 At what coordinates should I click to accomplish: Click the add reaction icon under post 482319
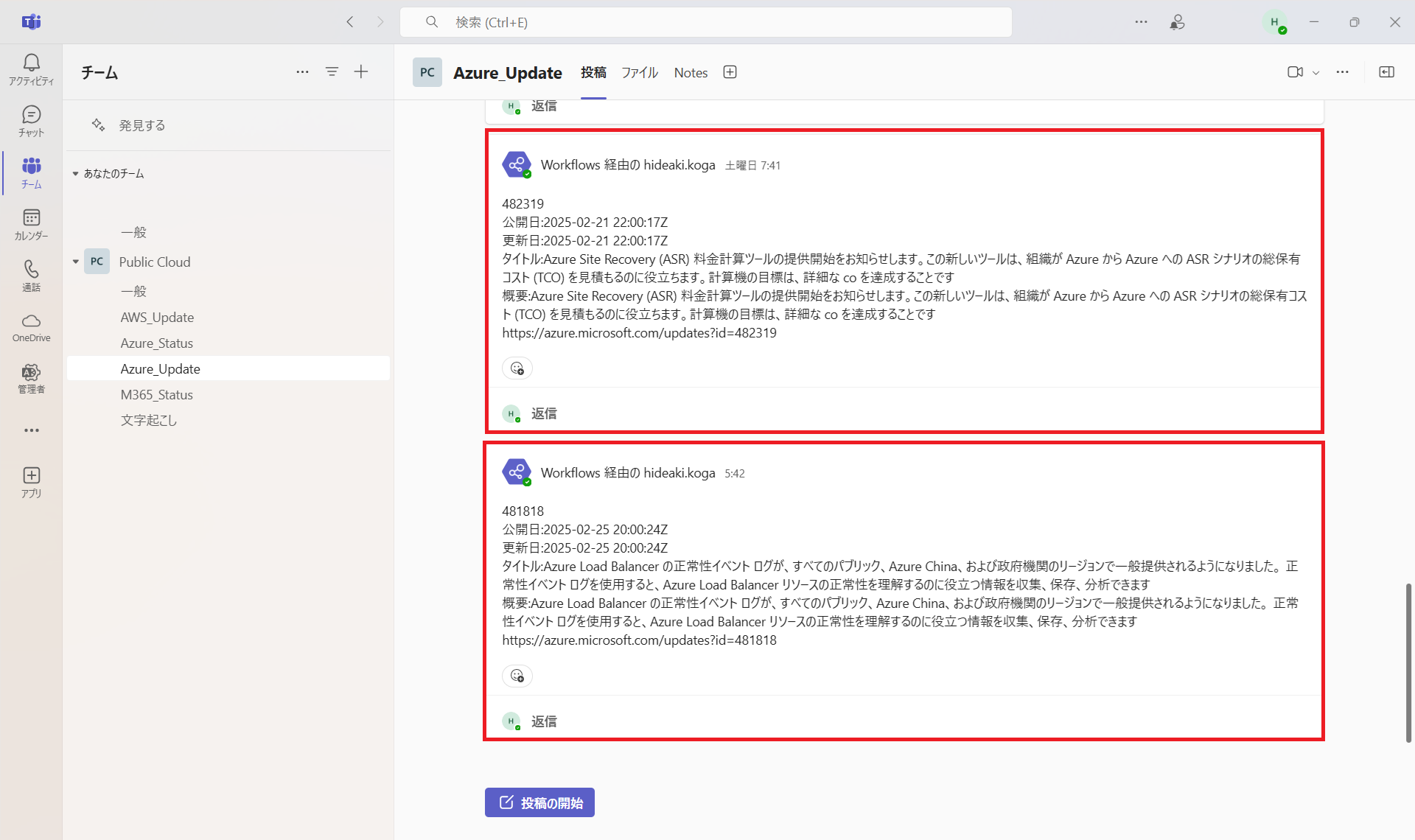point(517,368)
